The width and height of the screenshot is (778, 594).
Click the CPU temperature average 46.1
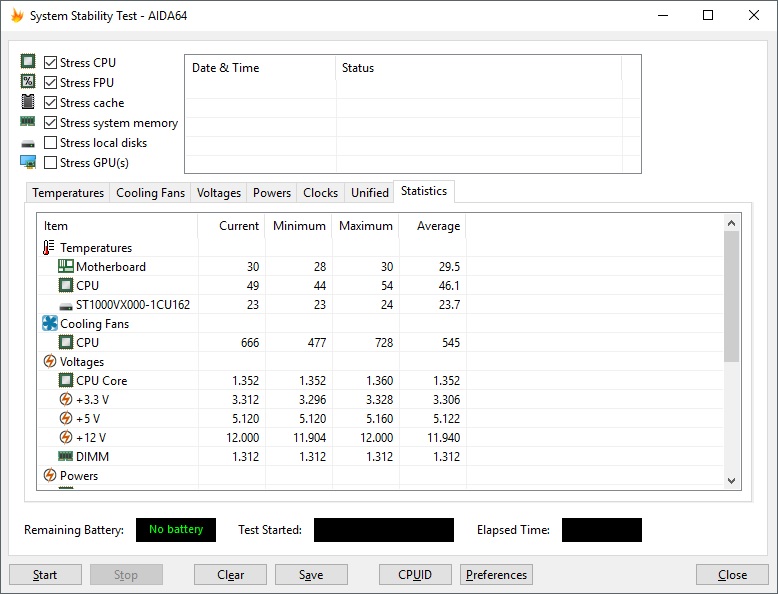point(449,286)
